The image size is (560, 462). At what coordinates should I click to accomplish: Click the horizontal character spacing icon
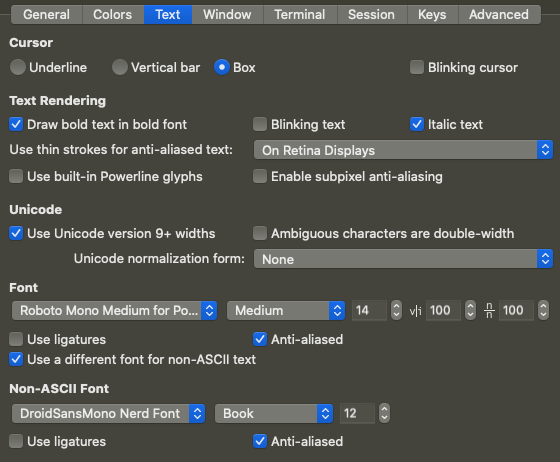pos(415,311)
